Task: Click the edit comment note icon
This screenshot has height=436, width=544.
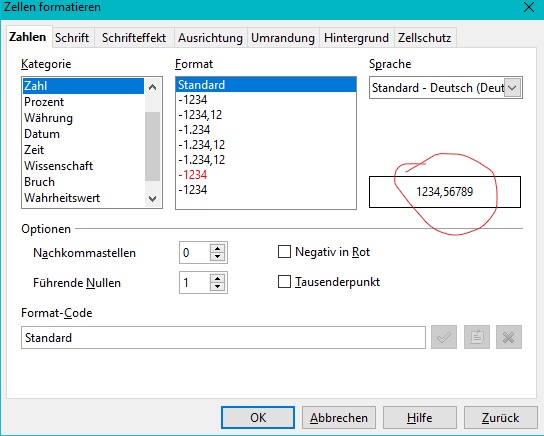Action: coord(477,337)
